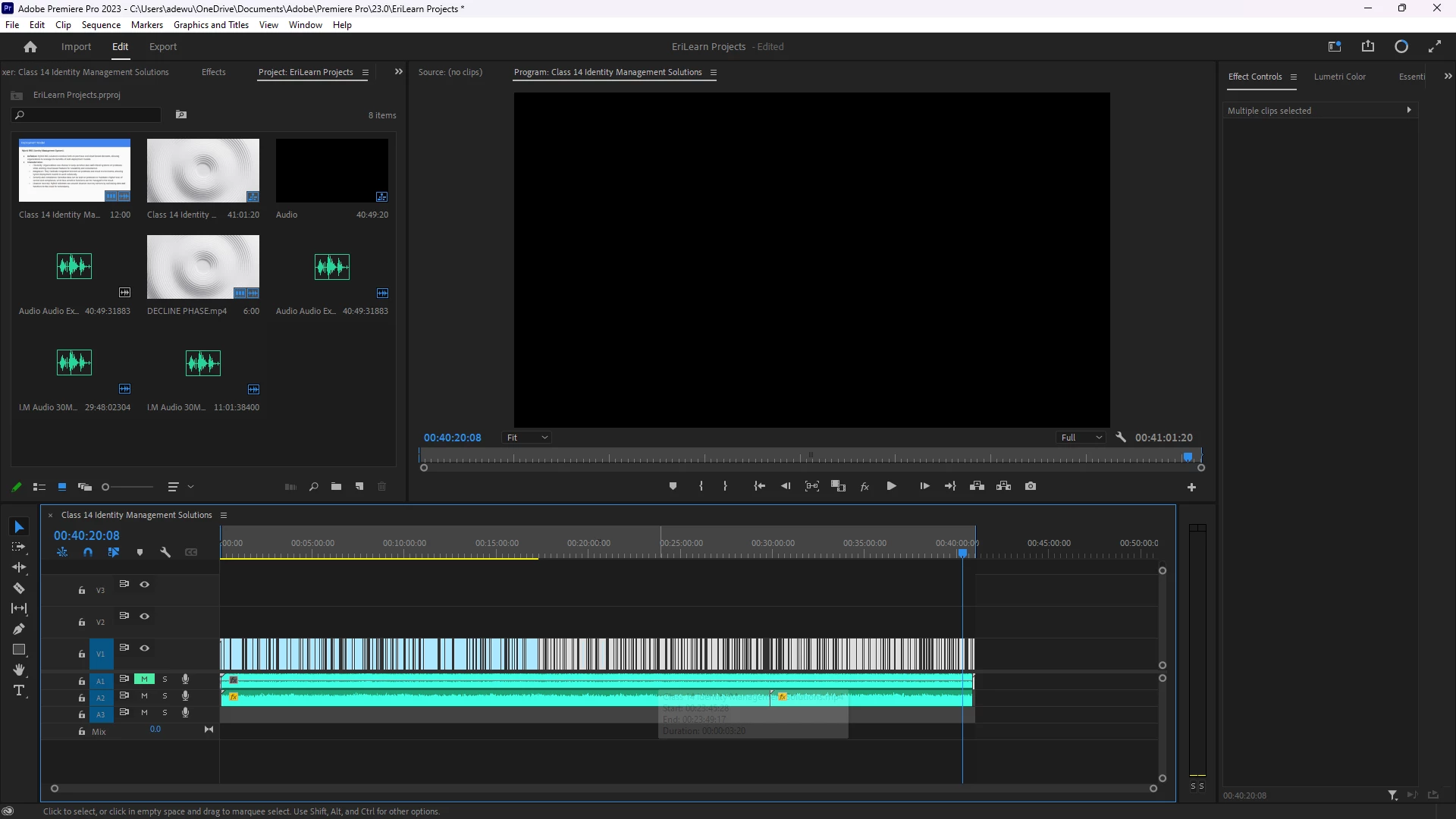This screenshot has height=819, width=1456.
Task: Toggle mute on audio track A1
Action: pyautogui.click(x=144, y=679)
